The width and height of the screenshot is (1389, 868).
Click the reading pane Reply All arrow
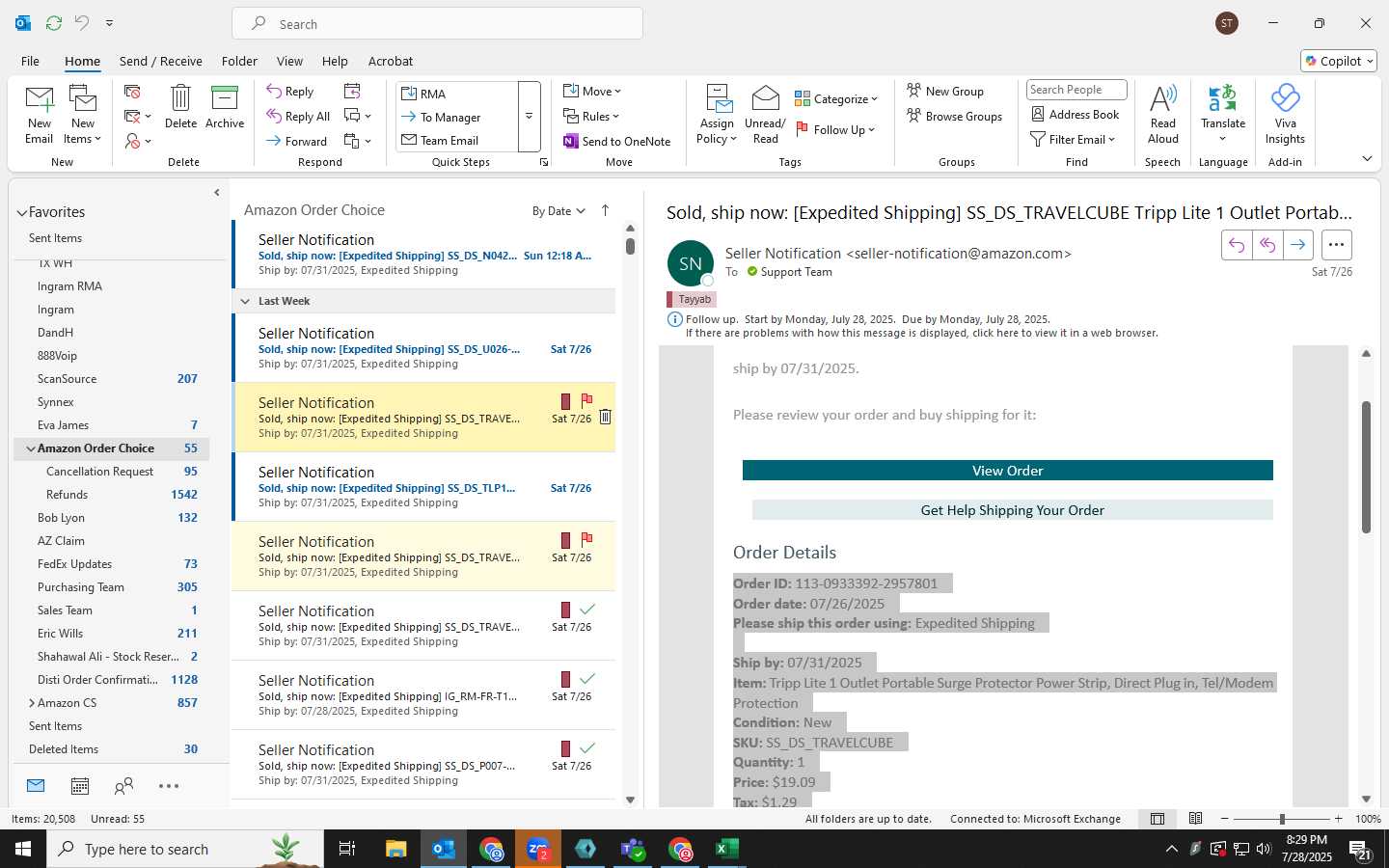click(x=1267, y=245)
